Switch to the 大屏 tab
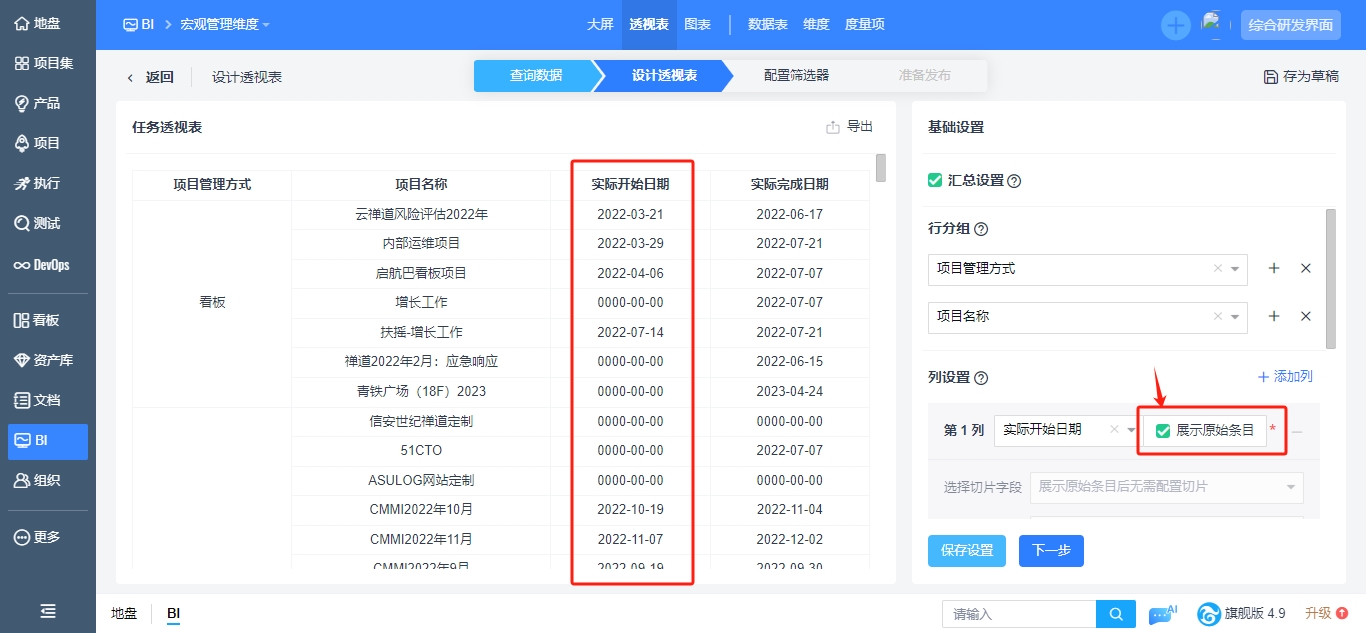 coord(600,25)
